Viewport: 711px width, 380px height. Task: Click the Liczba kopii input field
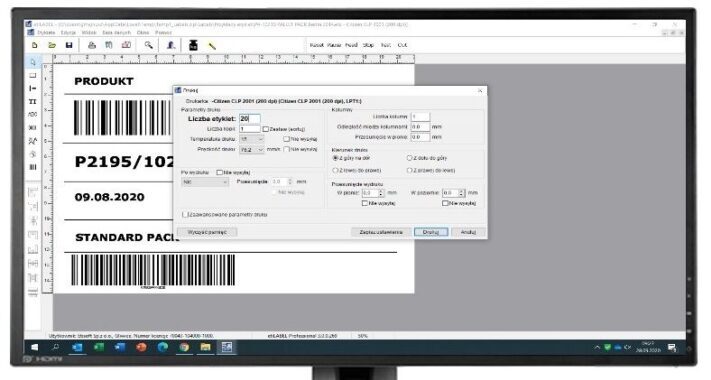tap(249, 129)
